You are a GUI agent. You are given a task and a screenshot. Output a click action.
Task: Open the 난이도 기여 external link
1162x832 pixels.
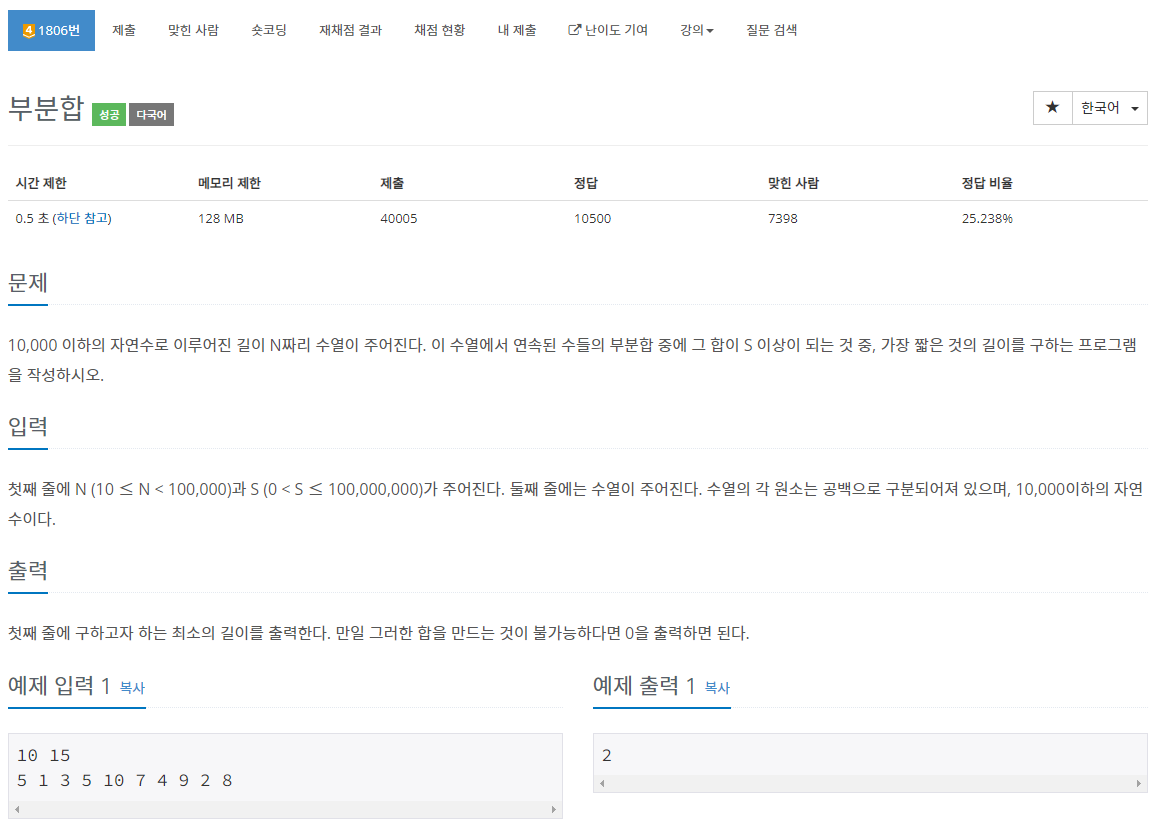(608, 30)
